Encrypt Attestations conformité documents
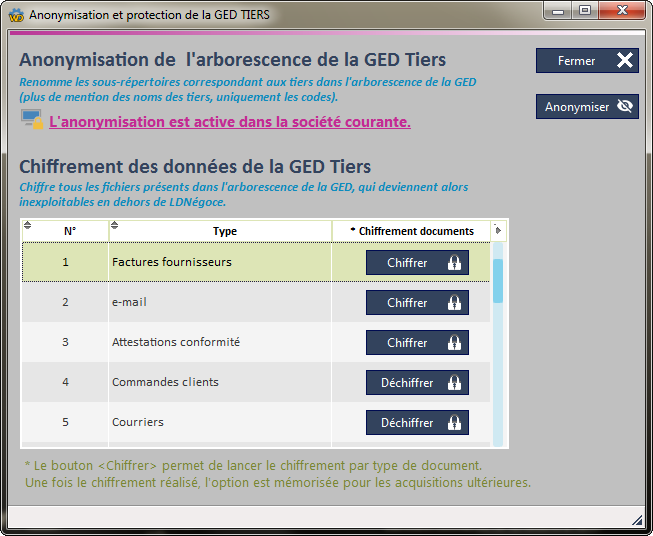This screenshot has height=536, width=653. coord(416,343)
